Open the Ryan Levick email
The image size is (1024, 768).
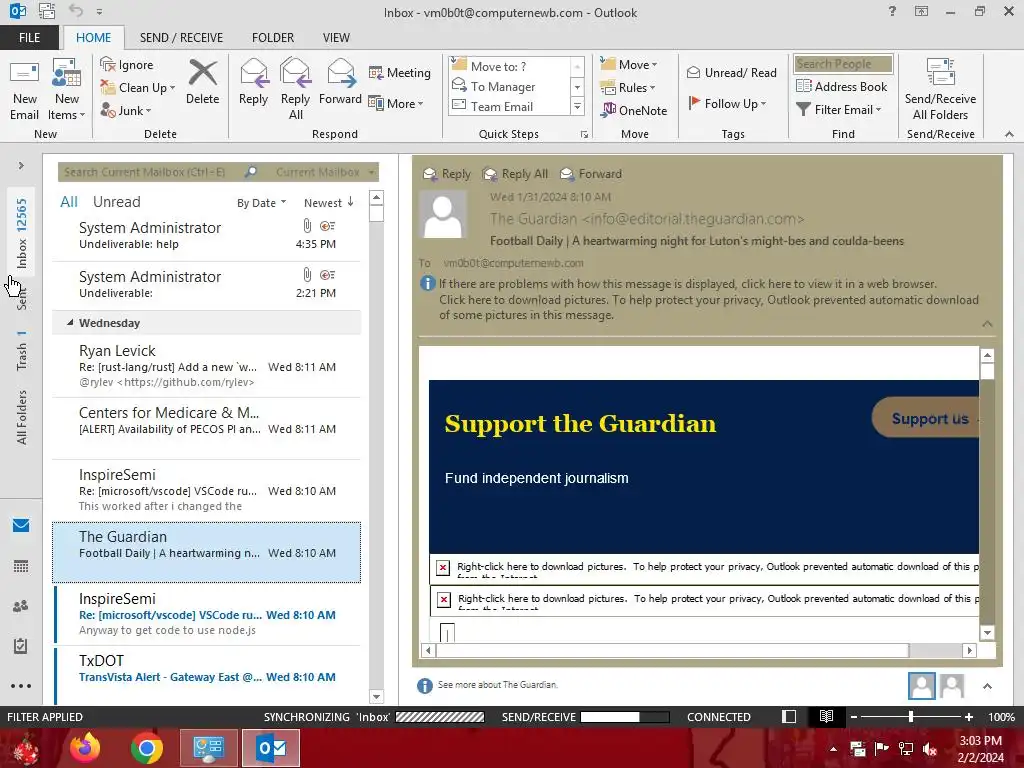[206, 366]
